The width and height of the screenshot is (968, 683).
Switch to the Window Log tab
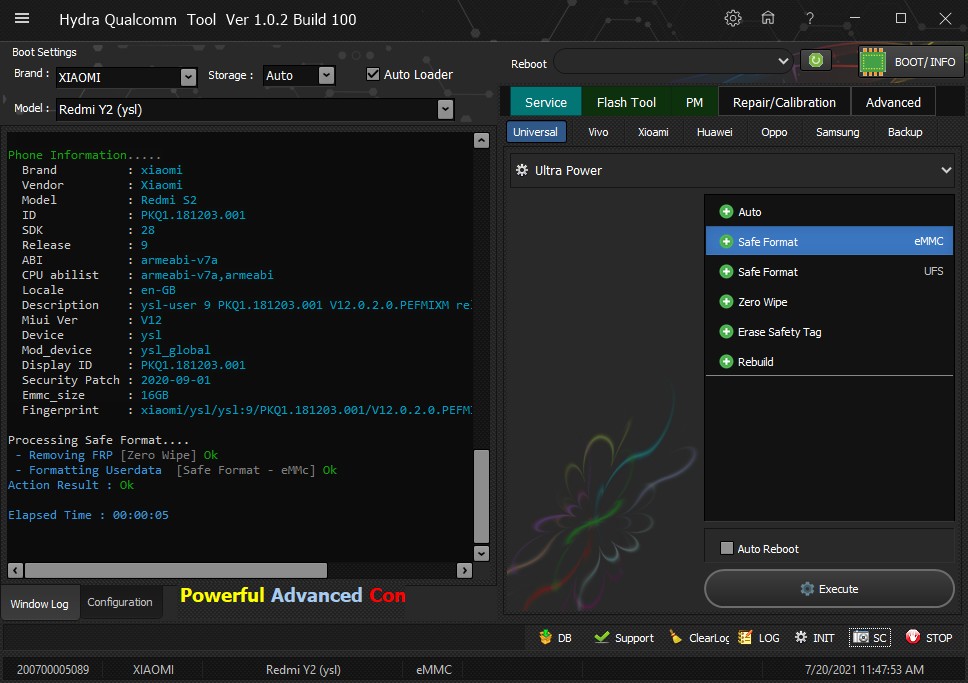[x=40, y=603]
